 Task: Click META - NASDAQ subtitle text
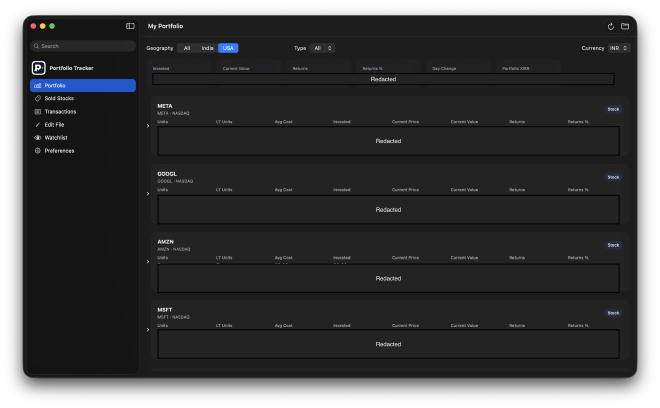(x=173, y=113)
